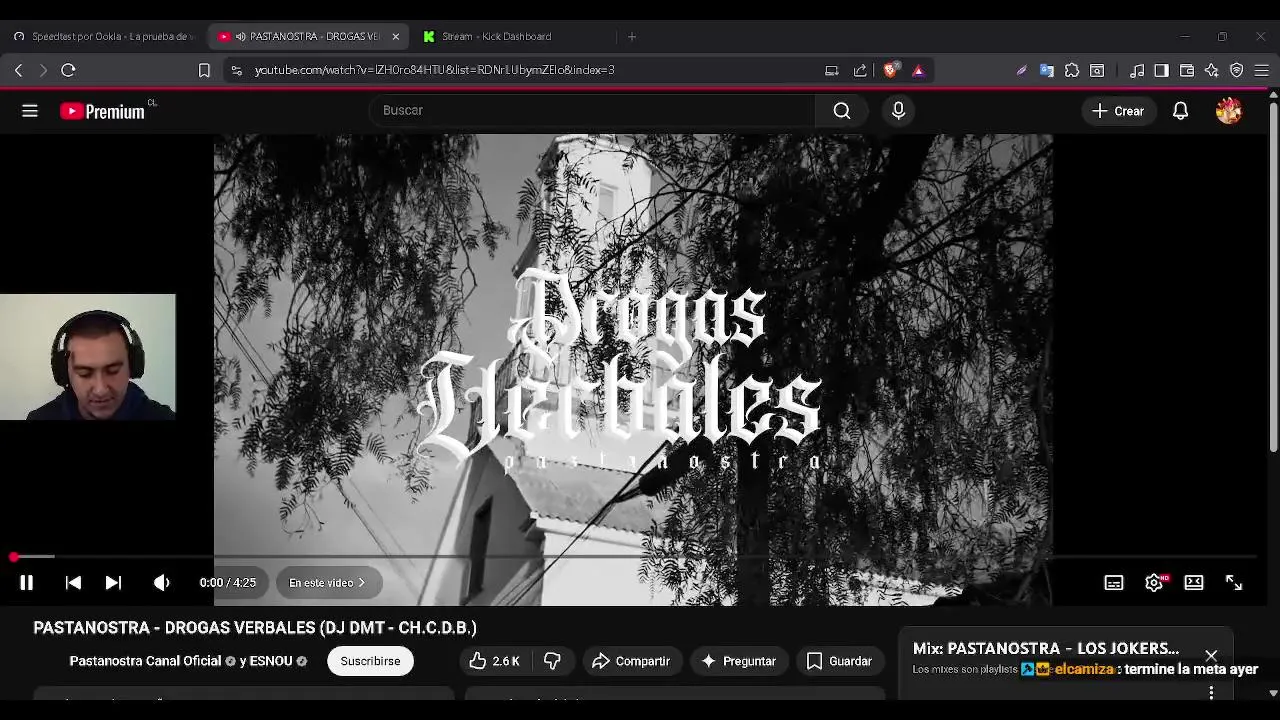Like the video with 2.6K likes
Viewport: 1280px width, 720px height.
495,661
